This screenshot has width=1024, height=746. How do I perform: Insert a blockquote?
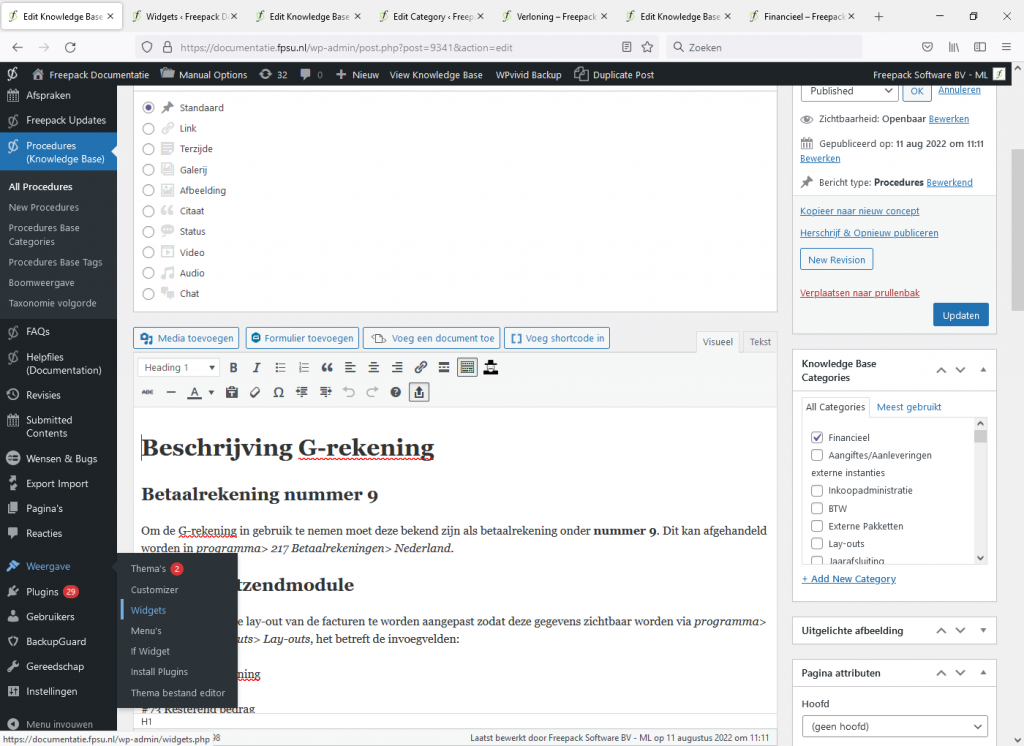327,368
